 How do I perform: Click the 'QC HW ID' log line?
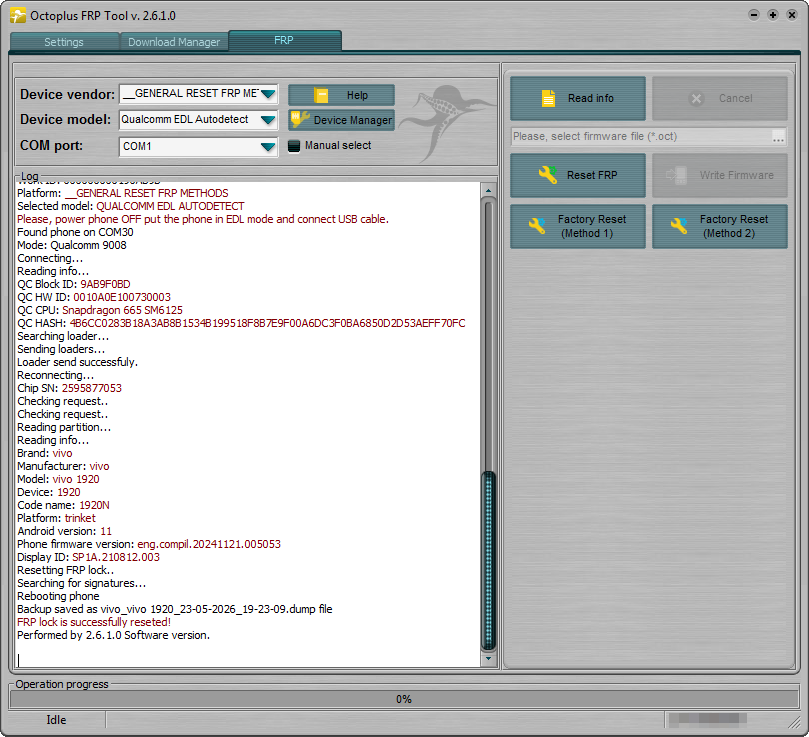point(94,297)
